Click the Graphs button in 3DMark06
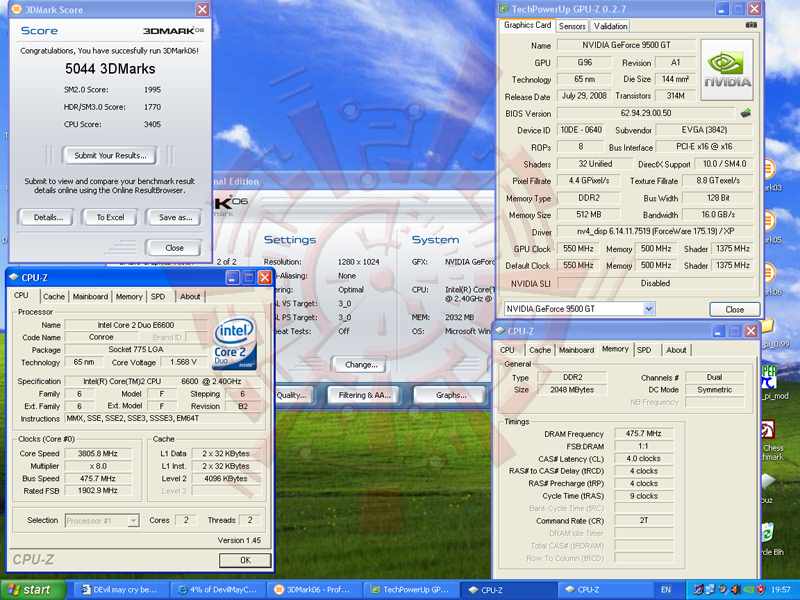 tap(451, 395)
